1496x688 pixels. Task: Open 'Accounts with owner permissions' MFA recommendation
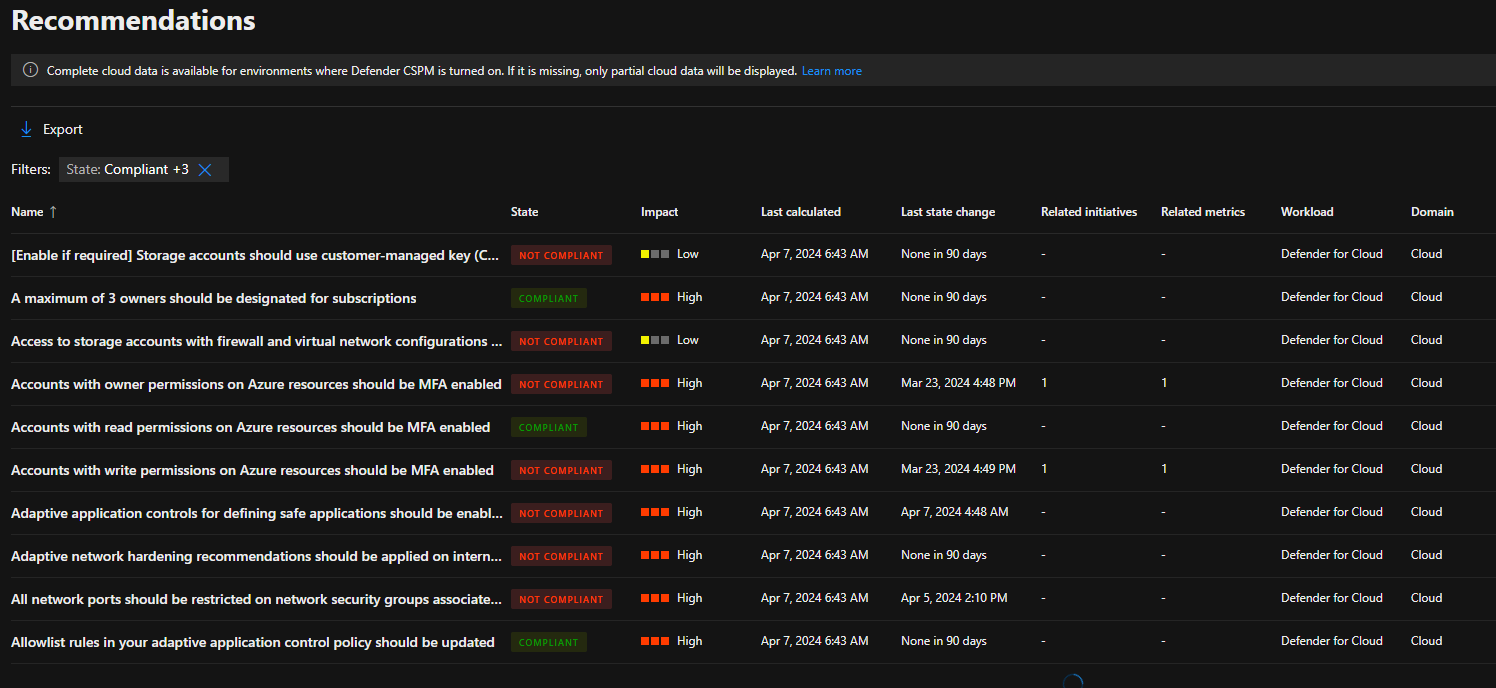click(x=256, y=384)
